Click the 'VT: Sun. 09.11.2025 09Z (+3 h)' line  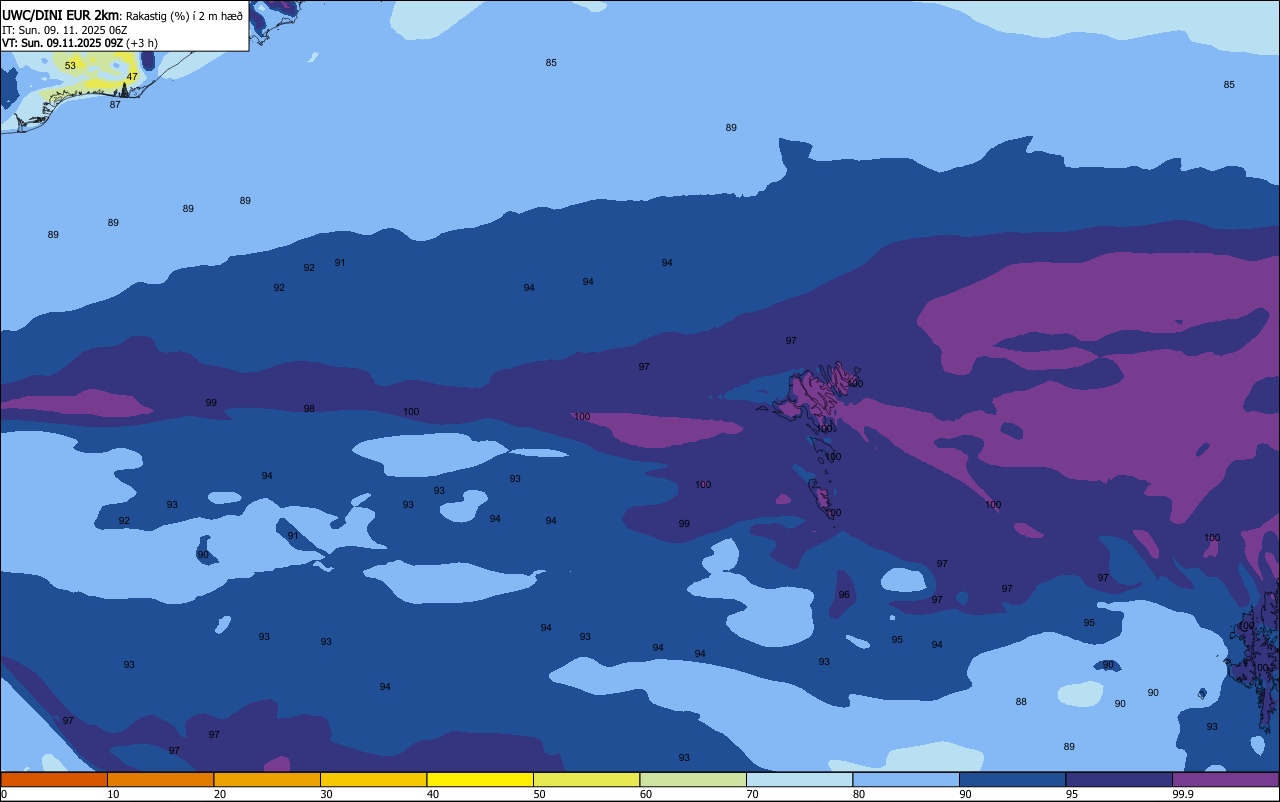pyautogui.click(x=80, y=43)
